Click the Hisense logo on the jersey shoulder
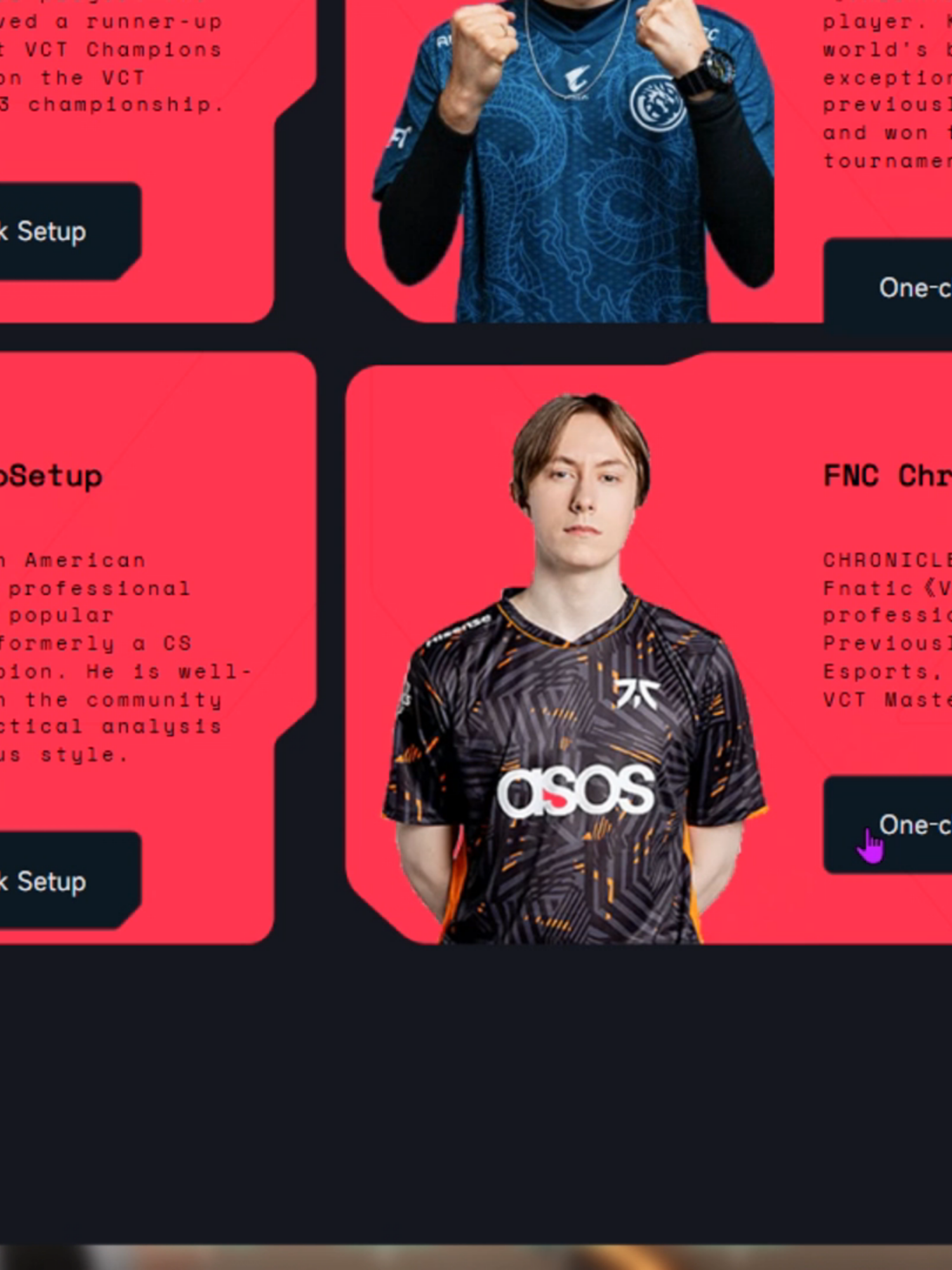Viewport: 952px width, 1270px height. coord(458,629)
